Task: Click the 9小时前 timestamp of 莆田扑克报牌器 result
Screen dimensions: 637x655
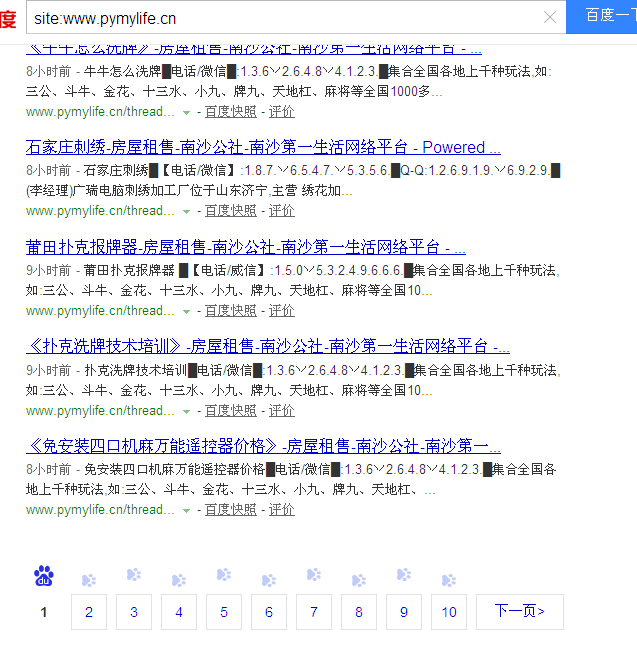Action: click(48, 270)
